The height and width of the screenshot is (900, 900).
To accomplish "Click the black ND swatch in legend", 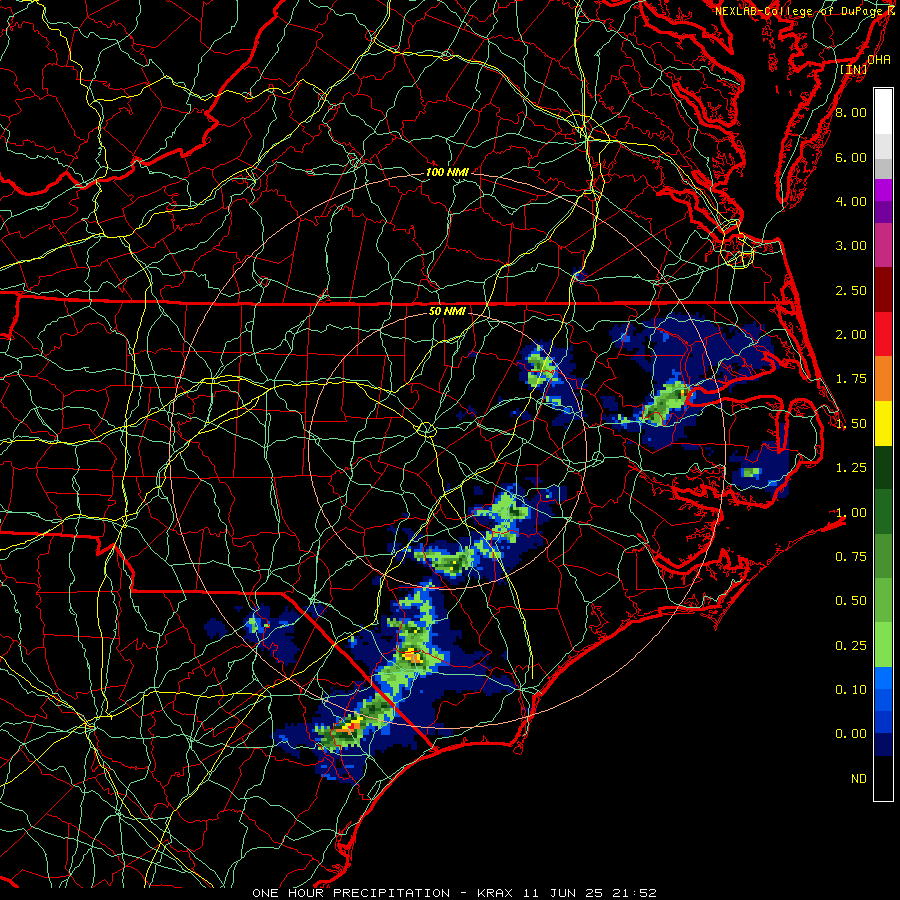I will [x=883, y=778].
